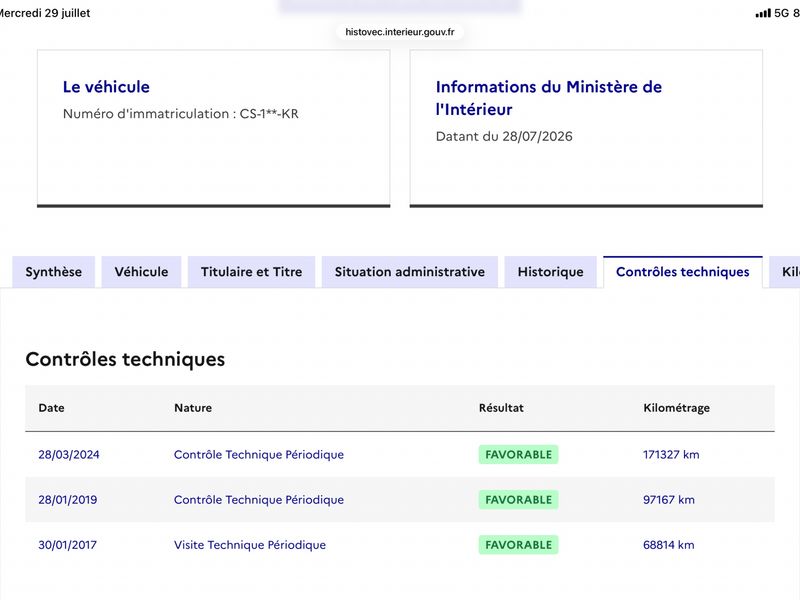Click the 30/01/2017 inspection date
Viewport: 800px width, 600px height.
[x=67, y=545]
